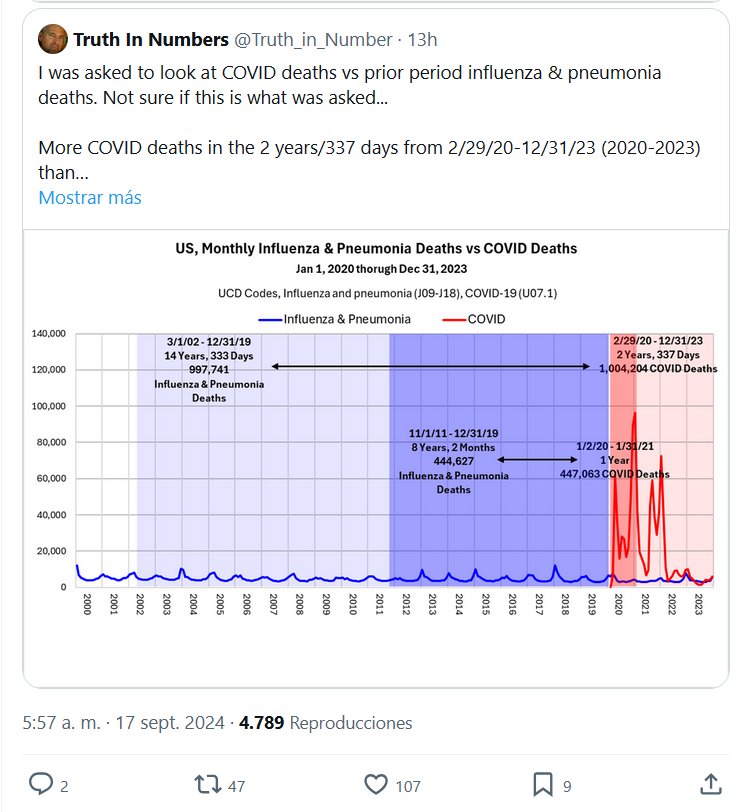Click the 107 likes count
746x812 pixels.
click(407, 786)
